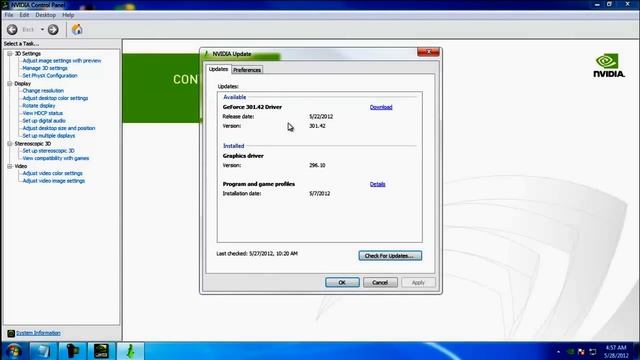
Task: Select View HDCP status
Action: 42,113
